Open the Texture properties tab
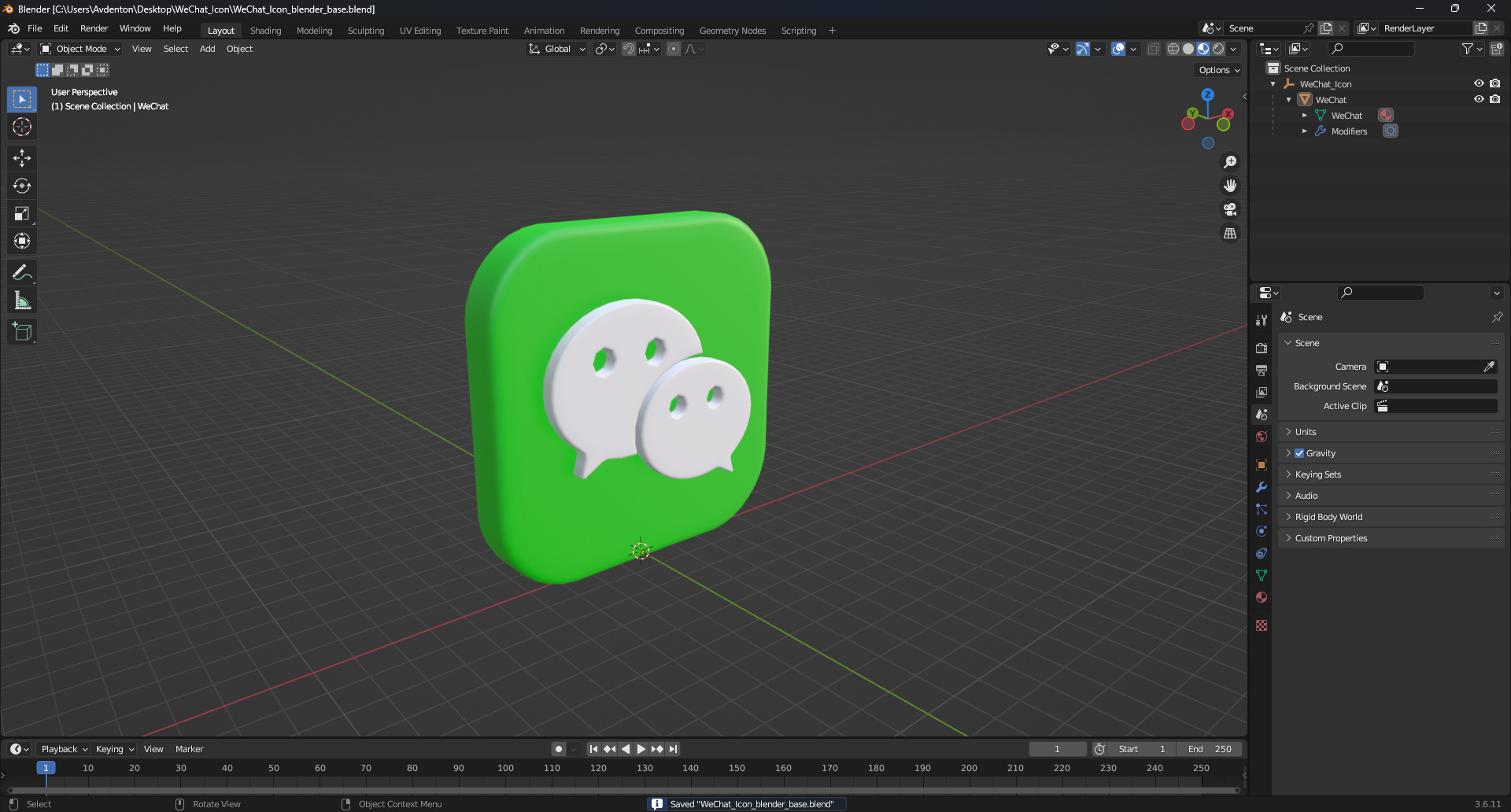Screen dimensions: 1511x812 tap(1262, 626)
